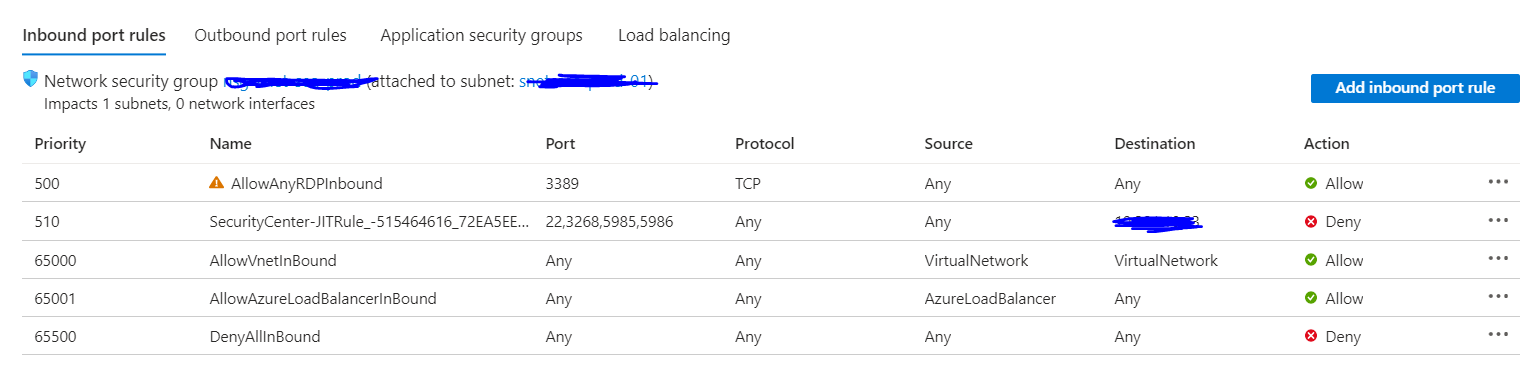Open the ellipsis menu for SecurityCenter-JITRule row
Image resolution: width=1535 pixels, height=372 pixels.
click(x=1497, y=220)
